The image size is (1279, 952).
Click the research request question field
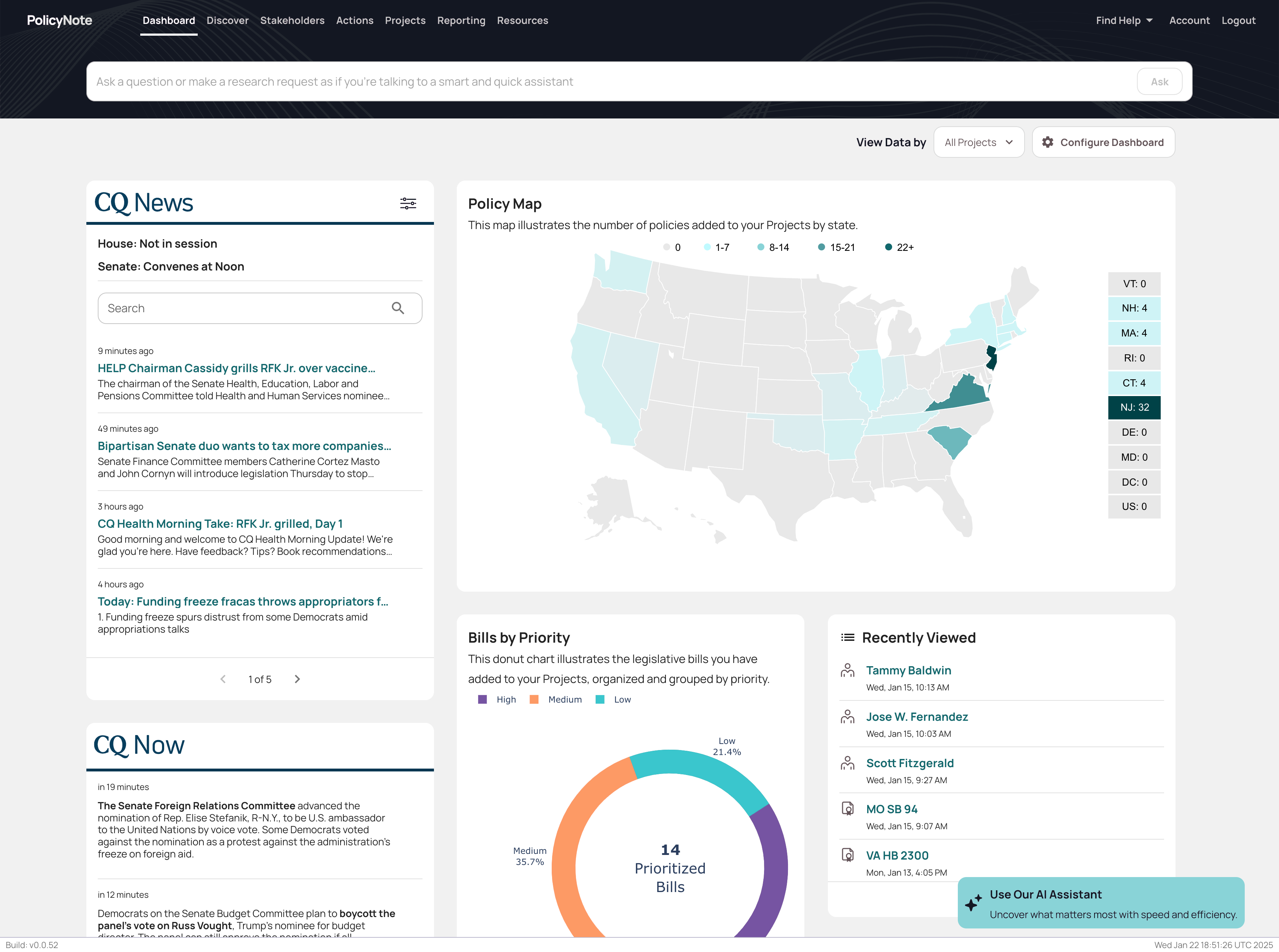point(611,82)
